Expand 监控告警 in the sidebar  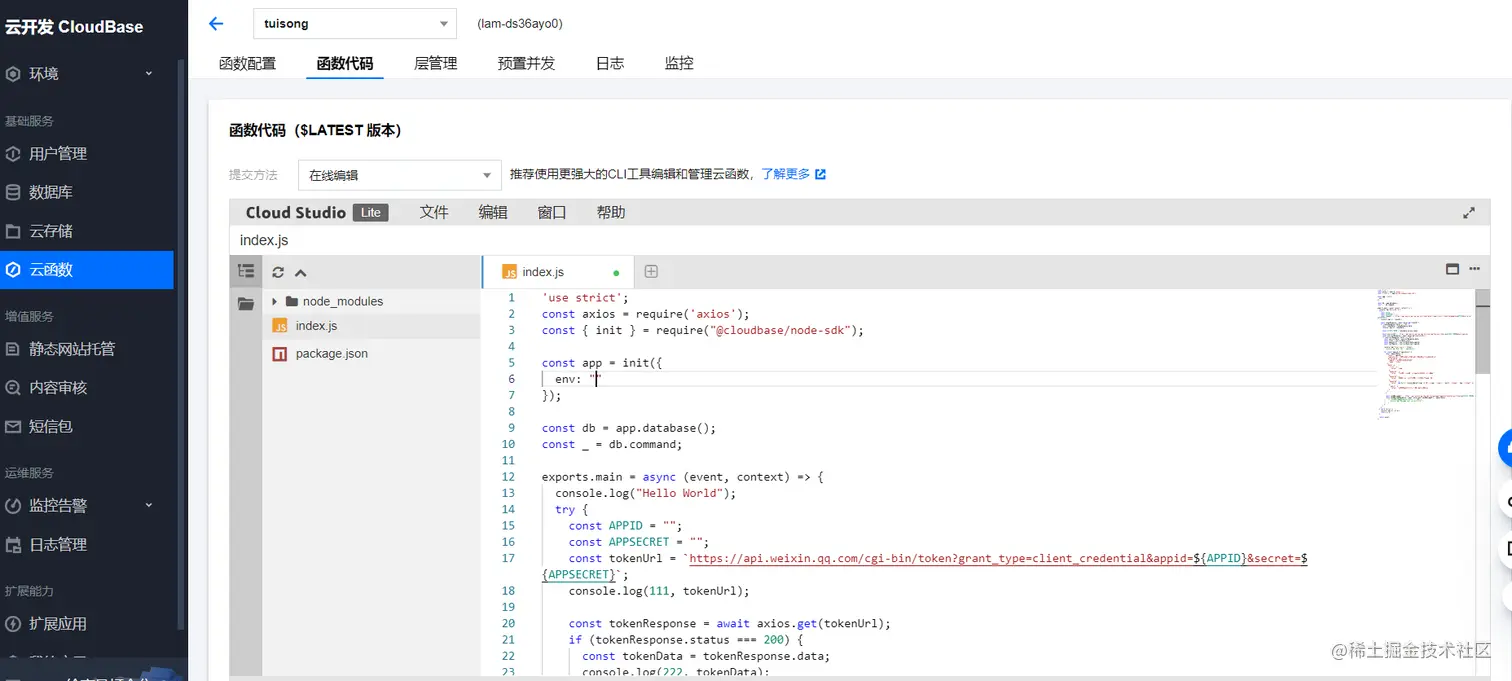point(87,506)
